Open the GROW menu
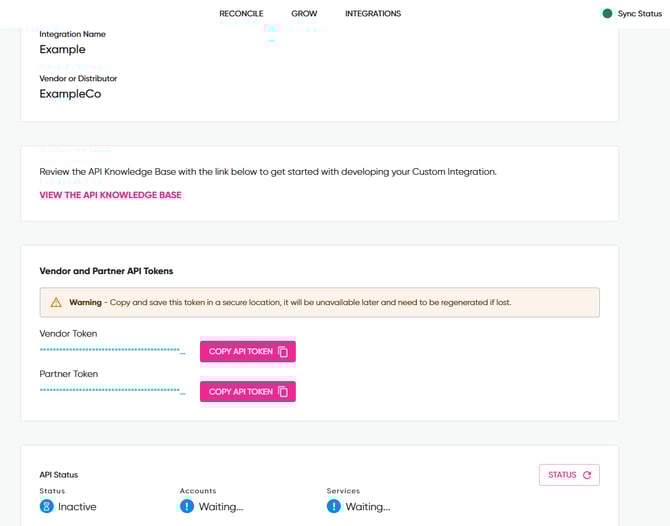 click(304, 14)
